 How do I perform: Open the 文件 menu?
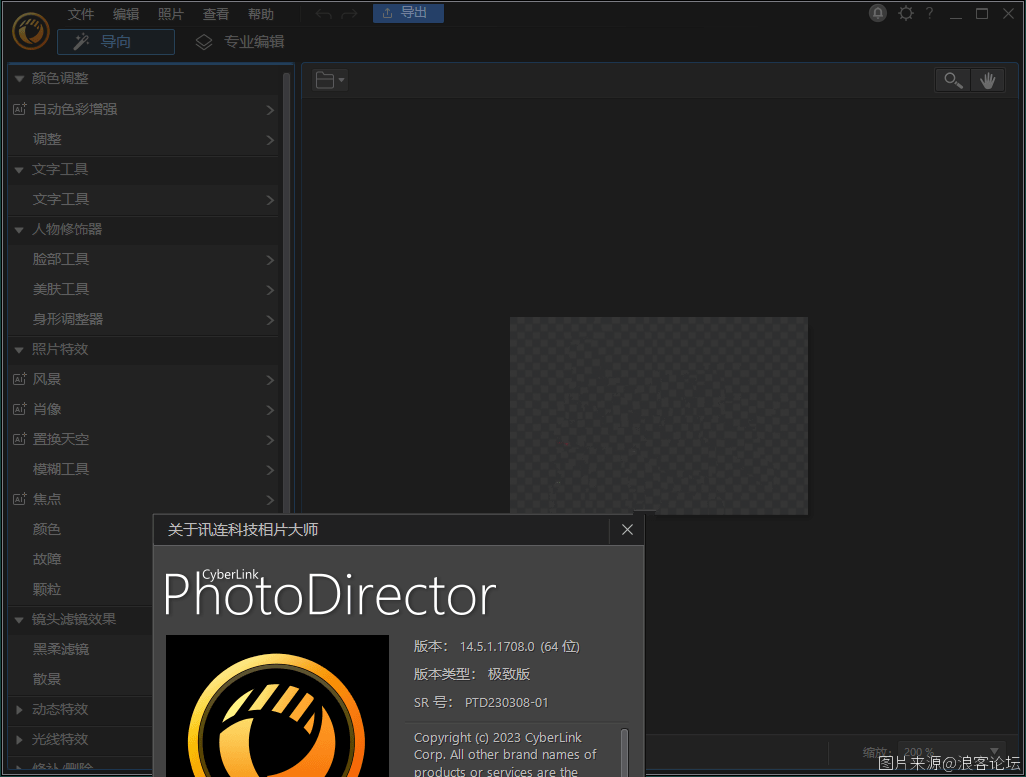click(x=81, y=14)
